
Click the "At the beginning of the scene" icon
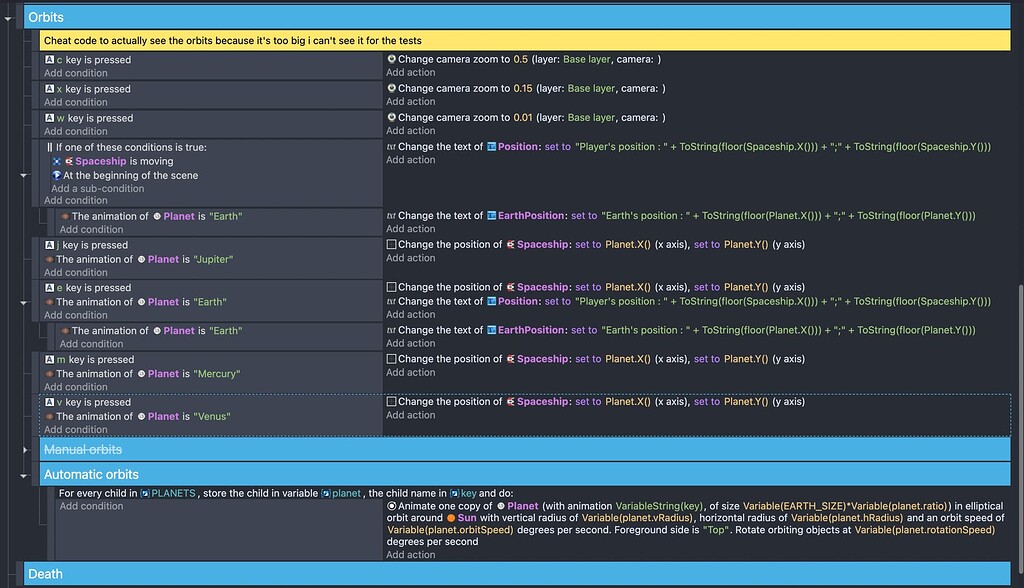point(57,175)
